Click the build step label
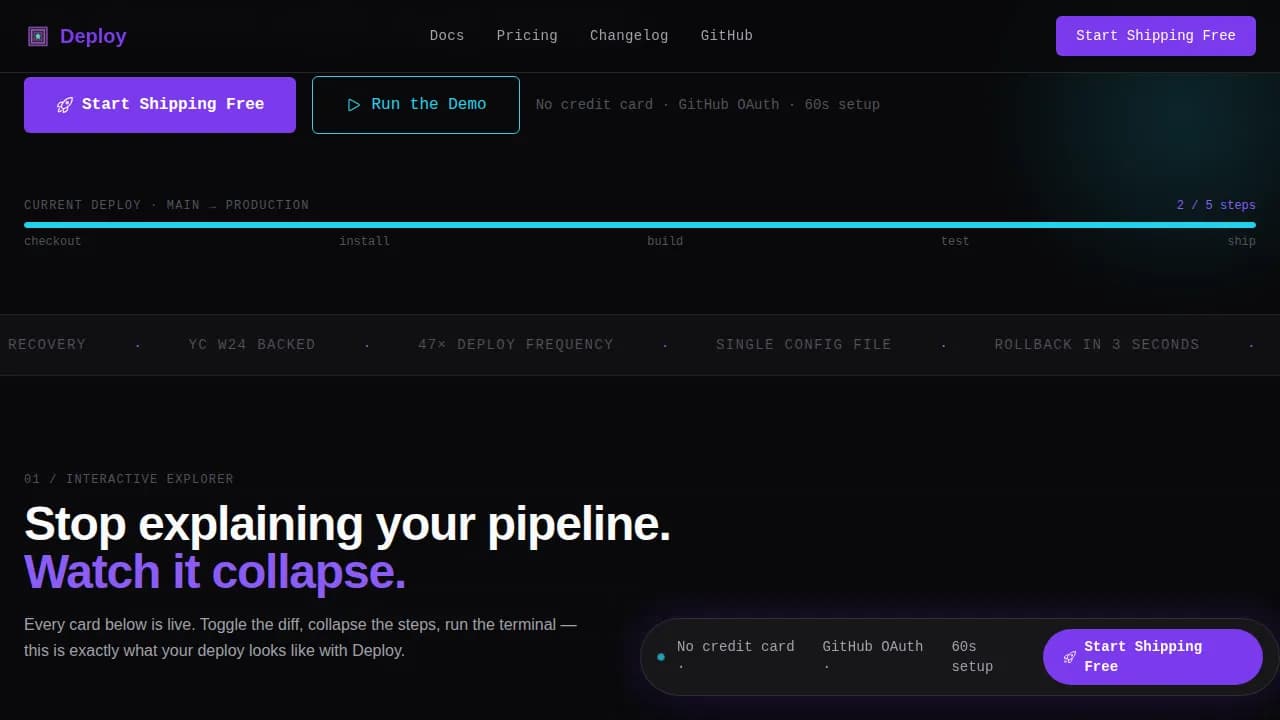 coord(665,241)
